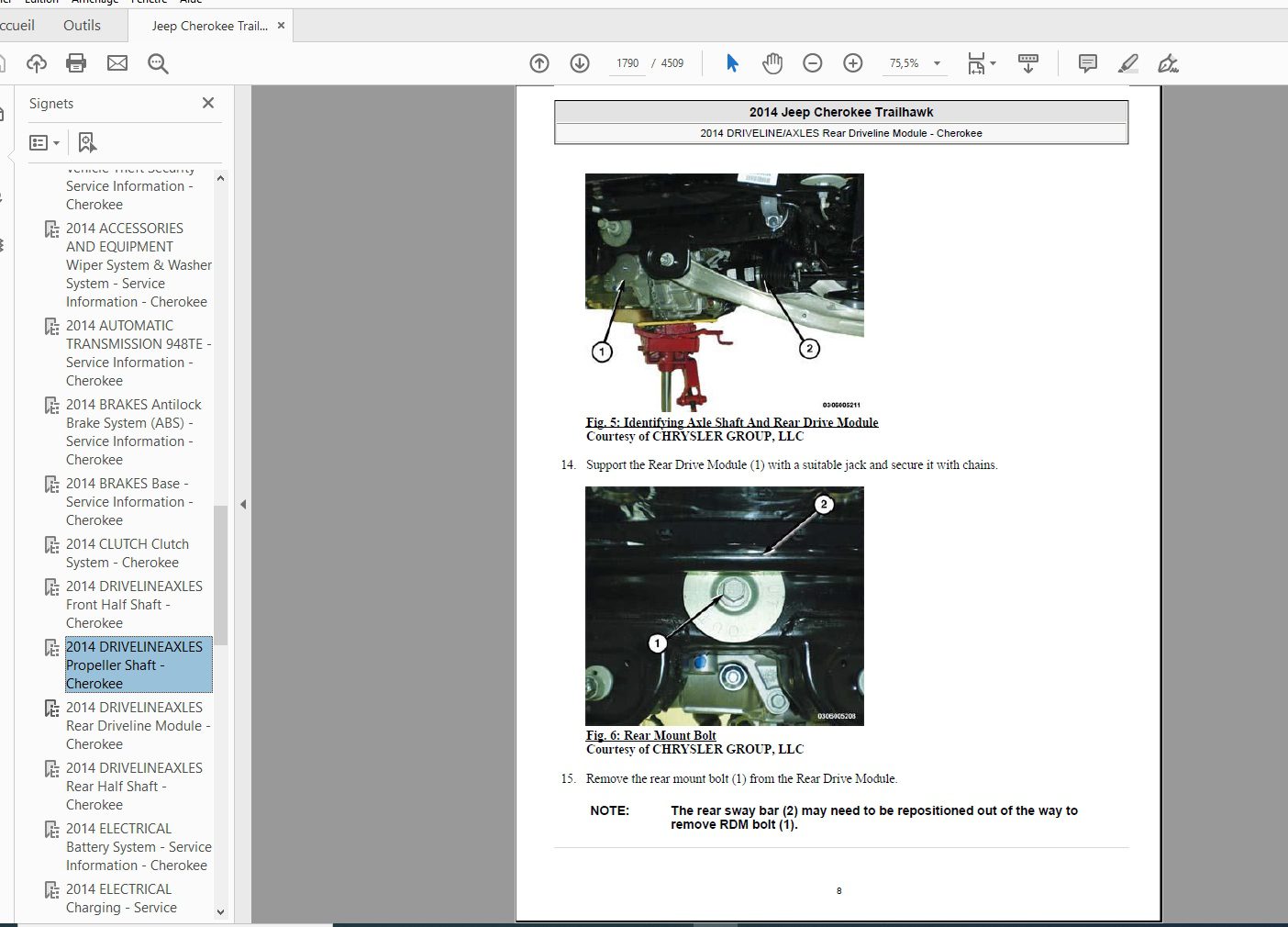Add new bookmark icon in Signets
1288x927 pixels.
click(87, 142)
